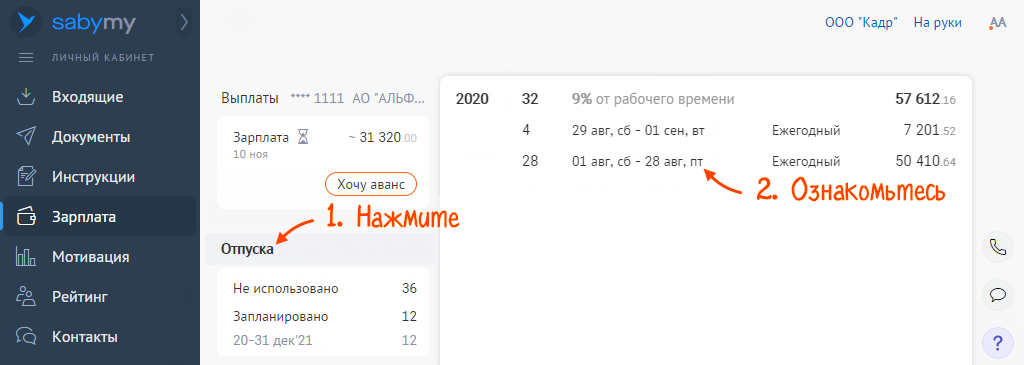Select the Зарплата wallet icon

[x=25, y=217]
